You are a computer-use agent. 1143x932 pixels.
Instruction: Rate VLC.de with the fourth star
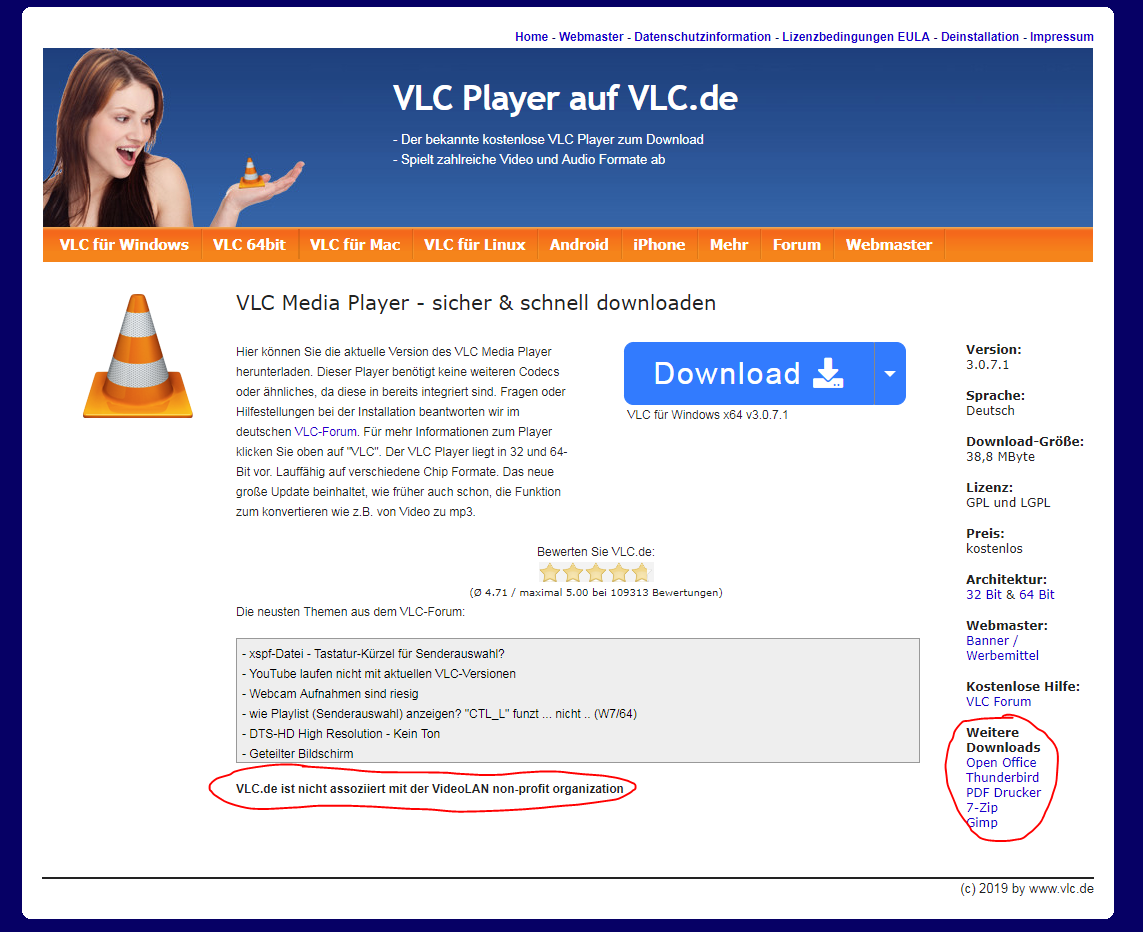click(x=619, y=572)
